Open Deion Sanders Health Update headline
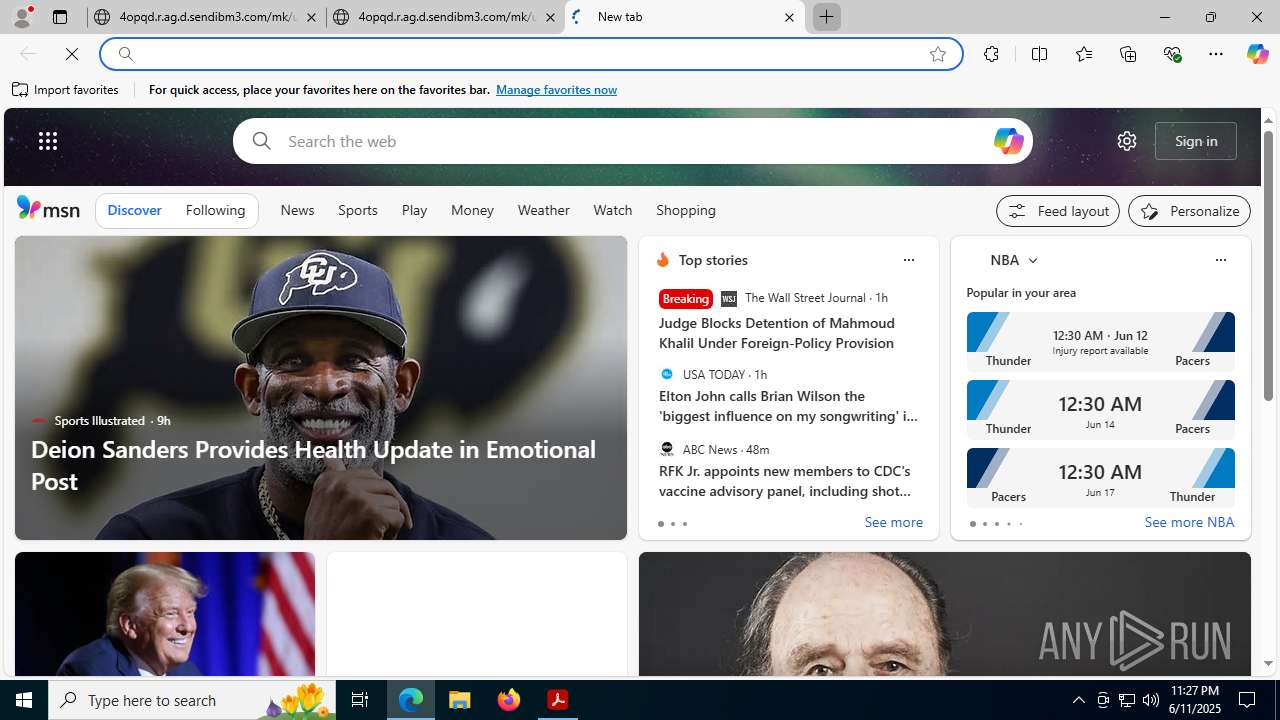 click(313, 465)
